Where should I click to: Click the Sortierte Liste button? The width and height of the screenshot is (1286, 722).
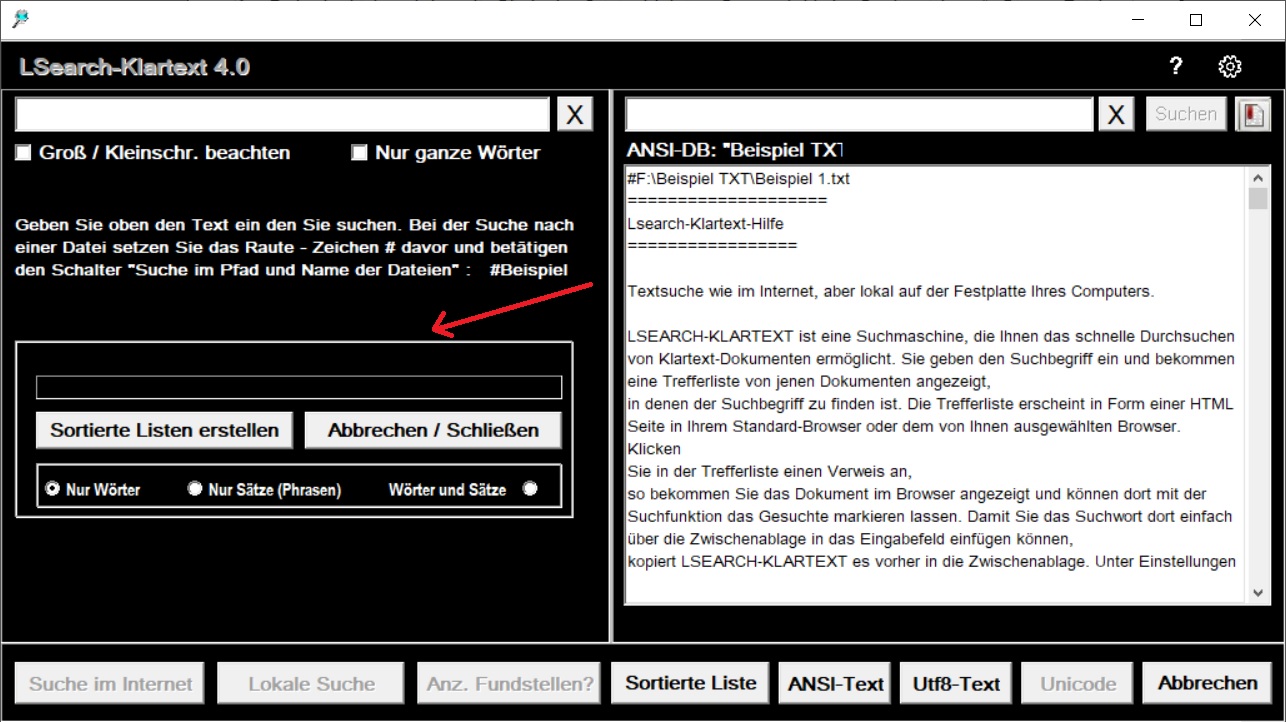691,683
